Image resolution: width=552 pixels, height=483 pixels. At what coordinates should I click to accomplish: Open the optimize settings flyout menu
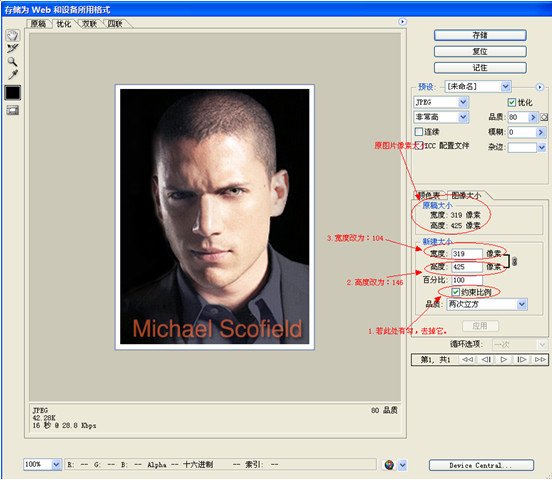[539, 87]
